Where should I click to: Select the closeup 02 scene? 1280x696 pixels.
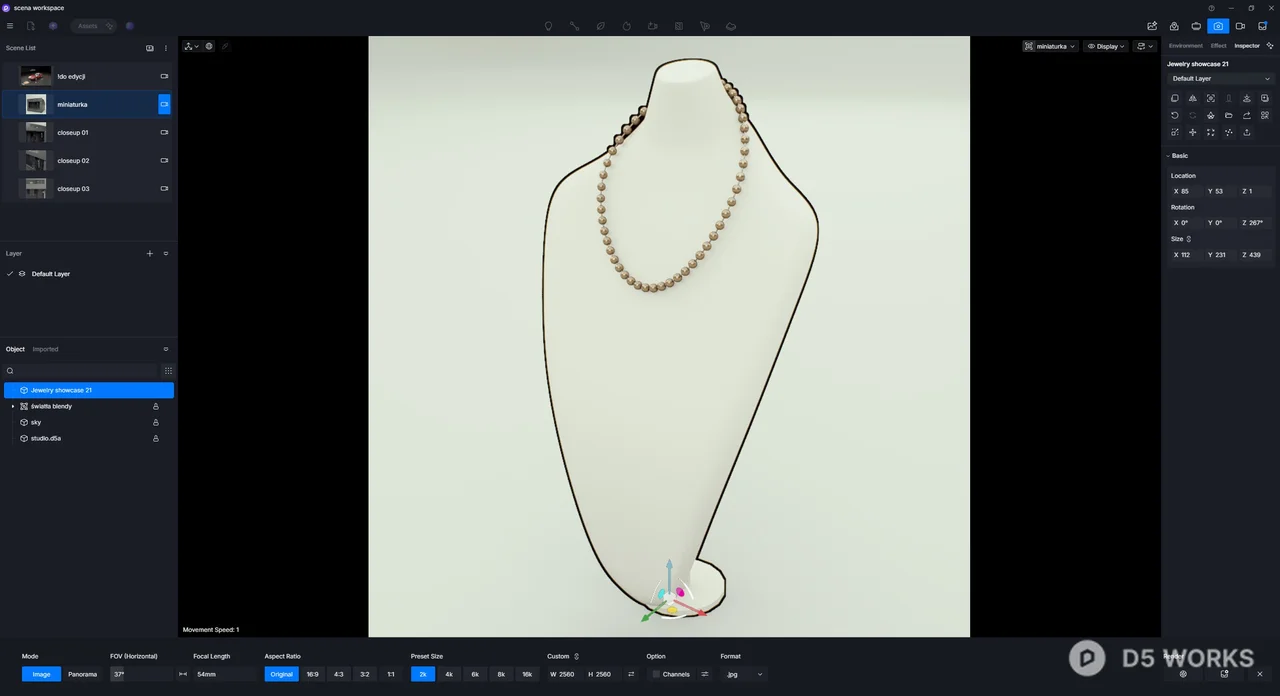(87, 160)
